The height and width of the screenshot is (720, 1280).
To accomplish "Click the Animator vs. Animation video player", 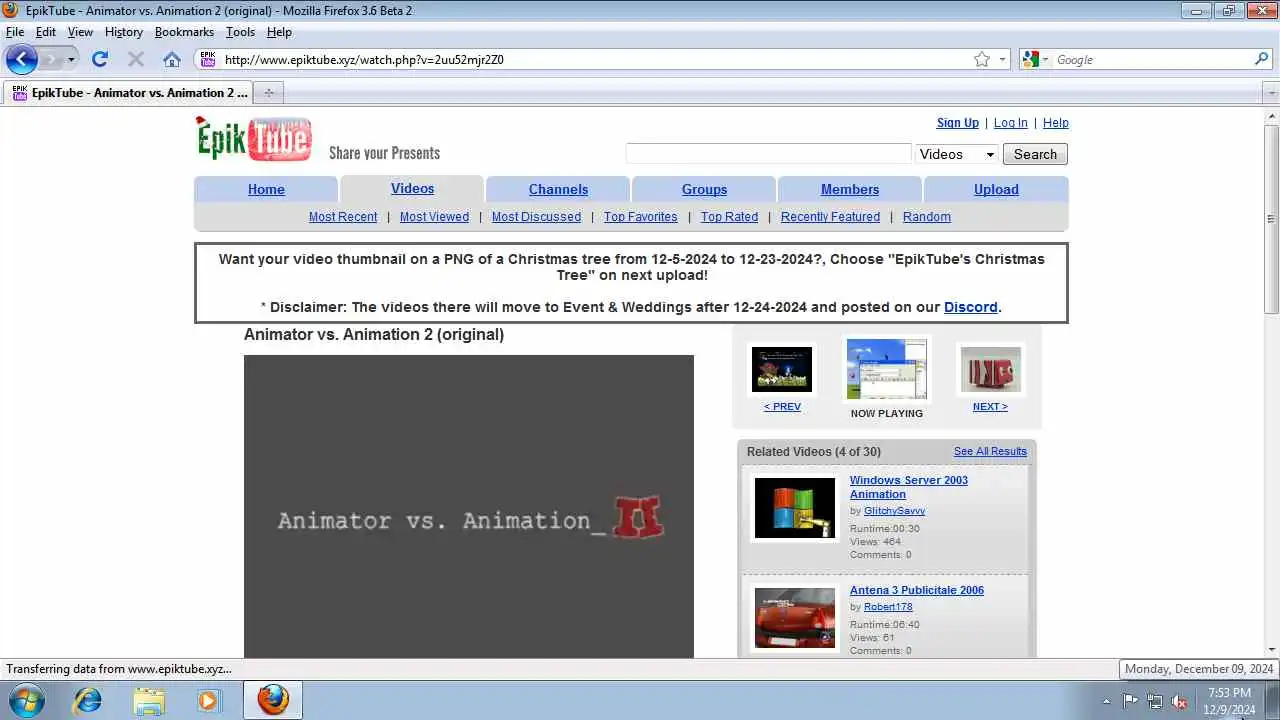I will [x=468, y=506].
